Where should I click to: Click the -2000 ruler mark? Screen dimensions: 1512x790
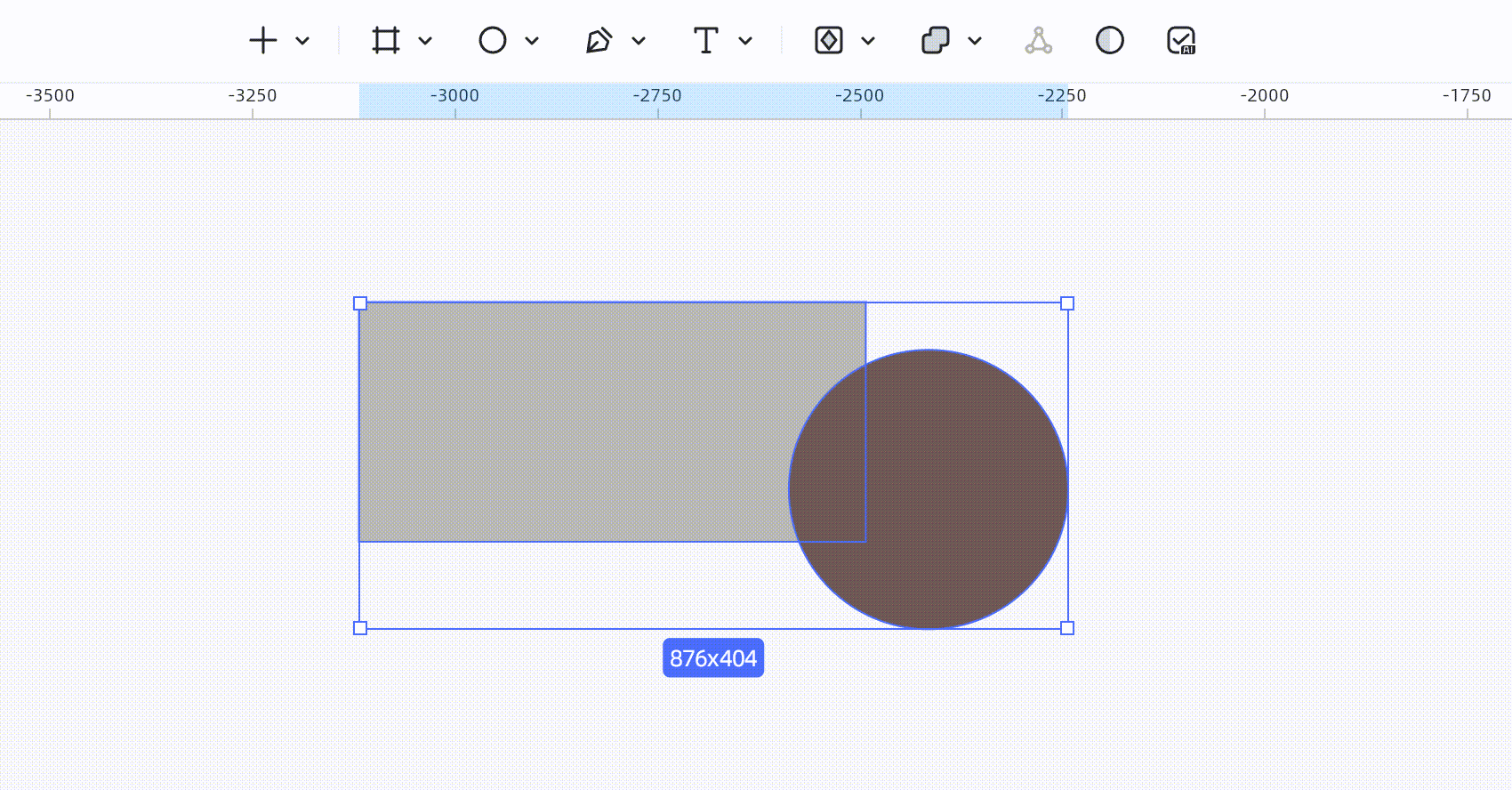tap(1264, 95)
